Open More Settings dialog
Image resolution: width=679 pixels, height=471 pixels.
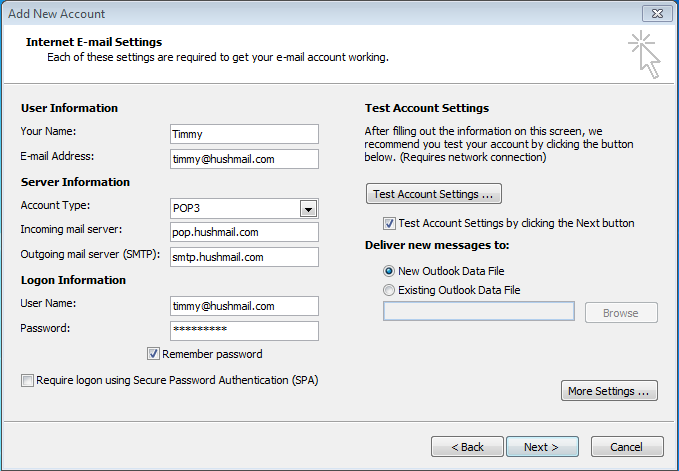(609, 391)
